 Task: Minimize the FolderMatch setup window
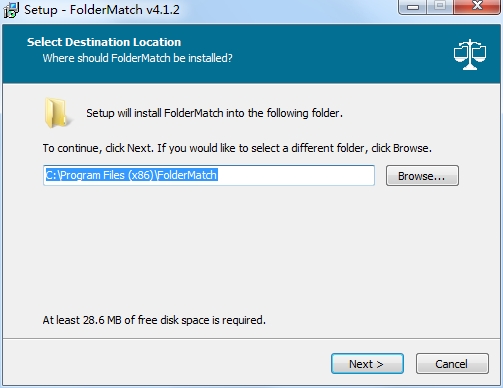(x=412, y=7)
